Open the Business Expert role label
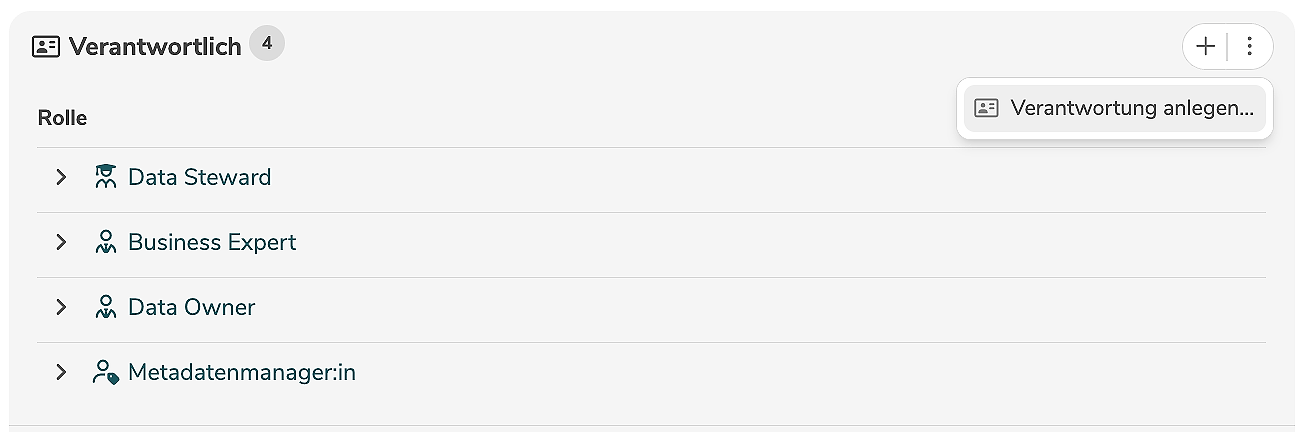The image size is (1304, 432). point(212,242)
